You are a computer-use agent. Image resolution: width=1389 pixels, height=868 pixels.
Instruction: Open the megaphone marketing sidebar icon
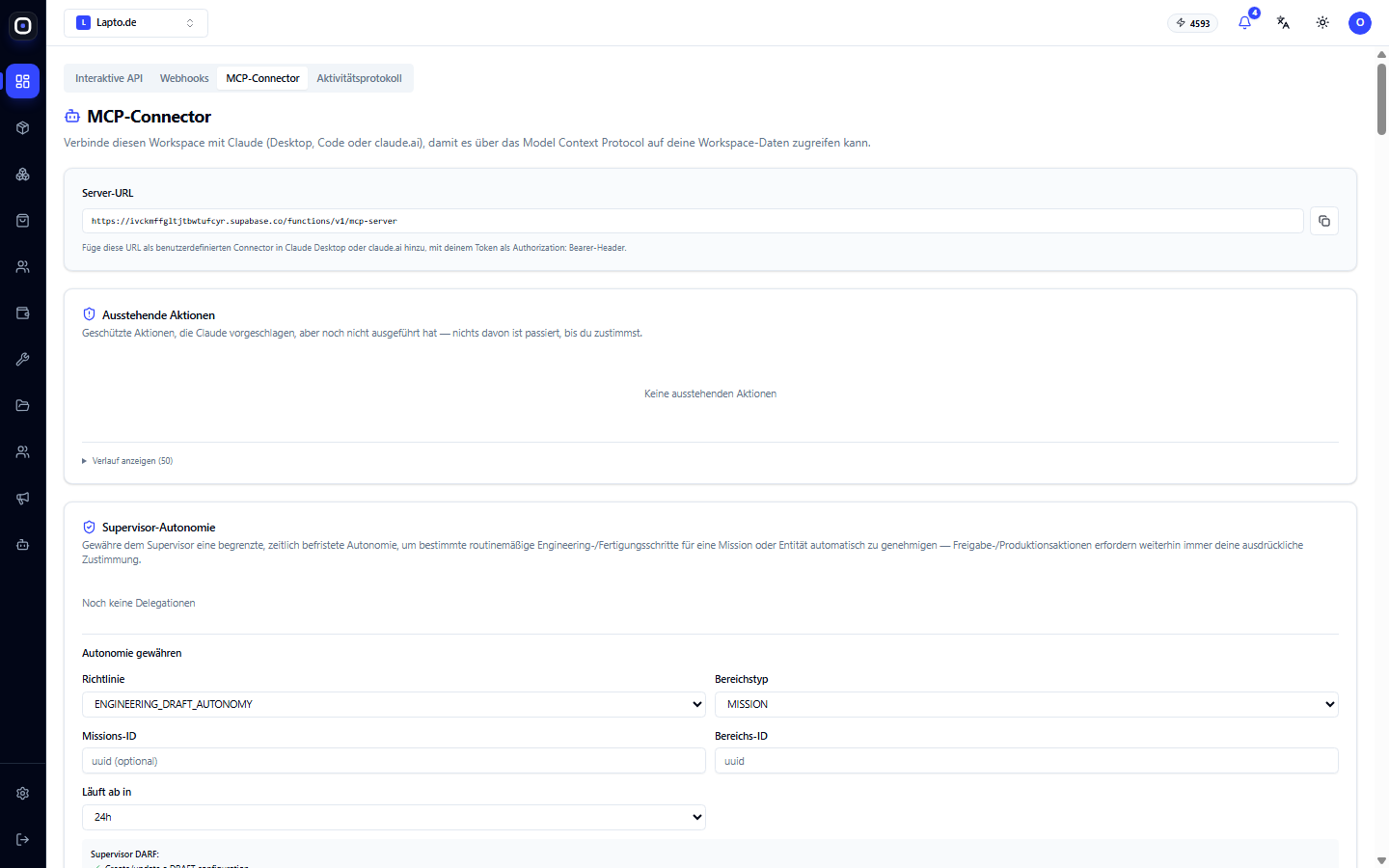click(22, 498)
